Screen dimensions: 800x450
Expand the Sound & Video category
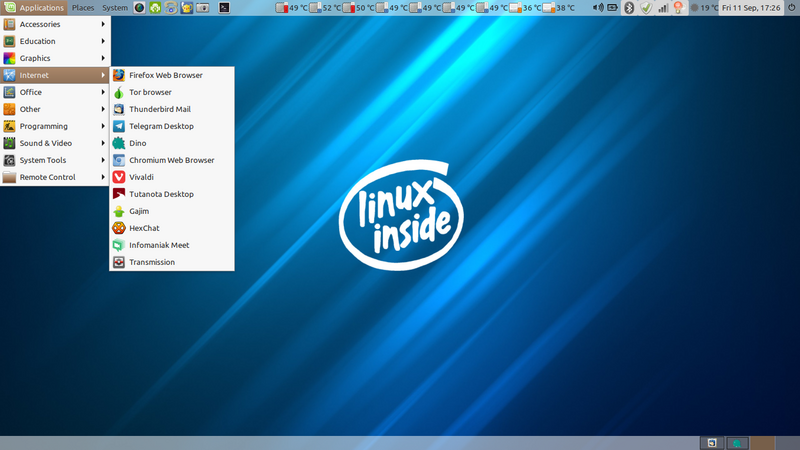click(x=55, y=143)
